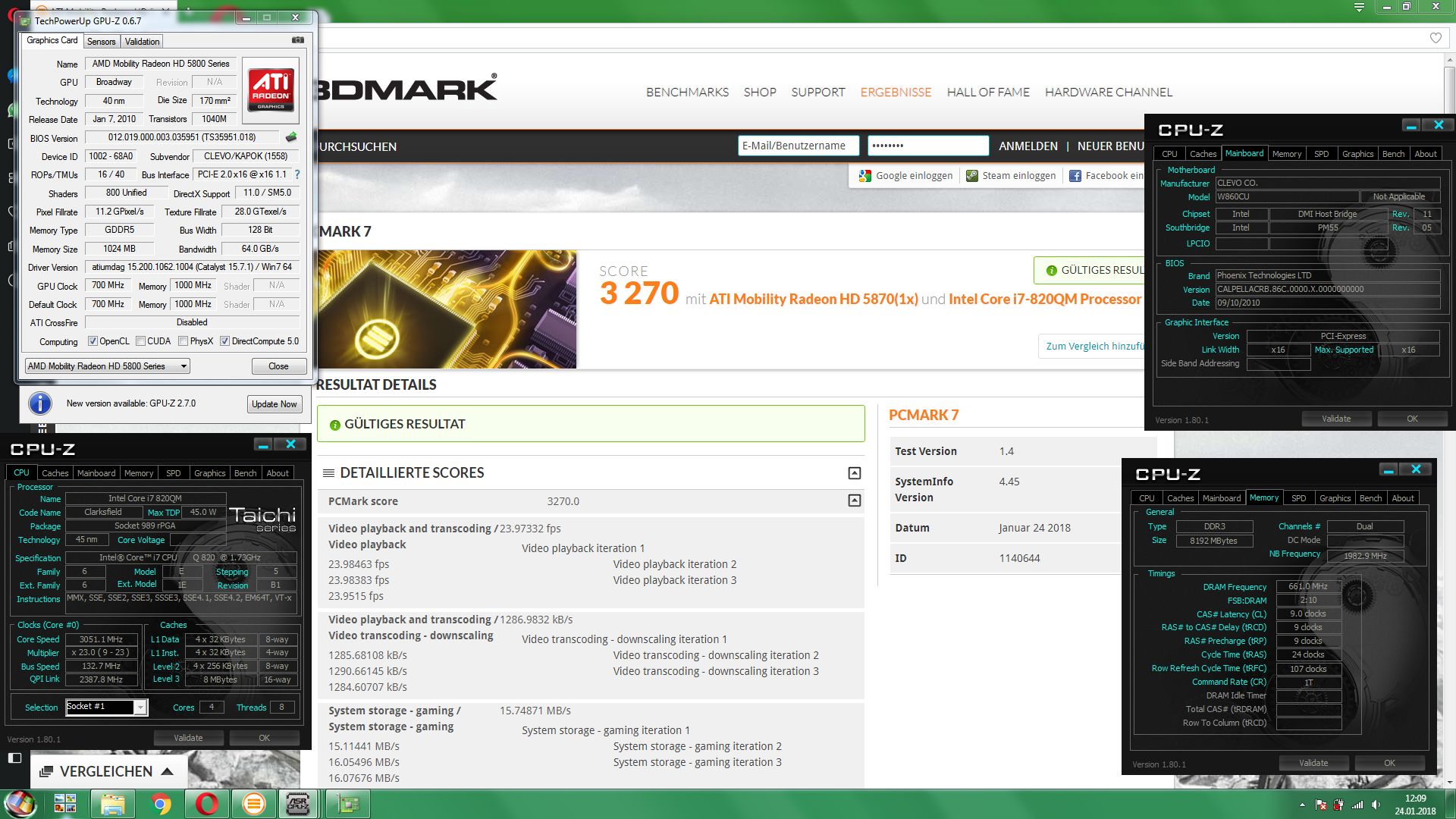Open File Explorer from the taskbar
Screen dimensions: 1456x819
coord(113,804)
